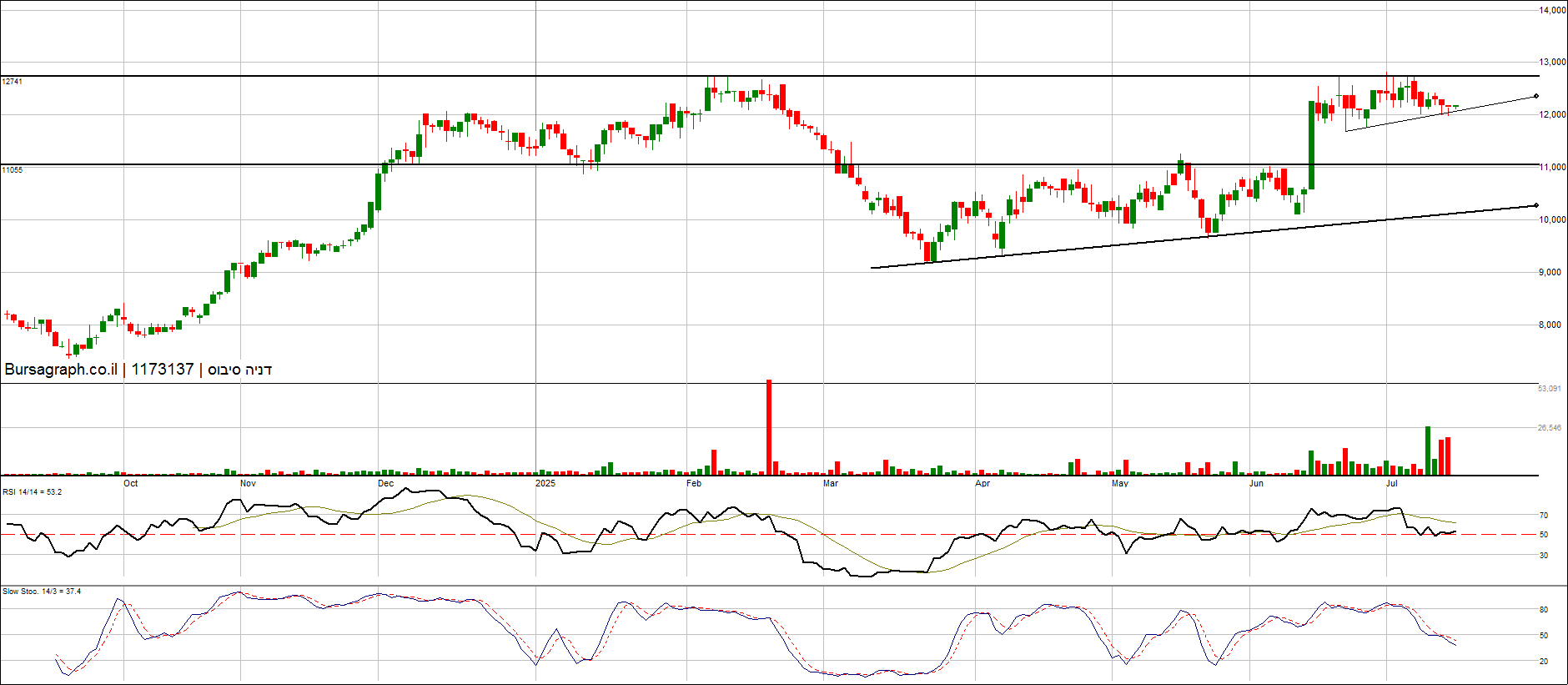The width and height of the screenshot is (1568, 685).
Task: Click the lower long trendline endpoint marker
Action: [1536, 205]
